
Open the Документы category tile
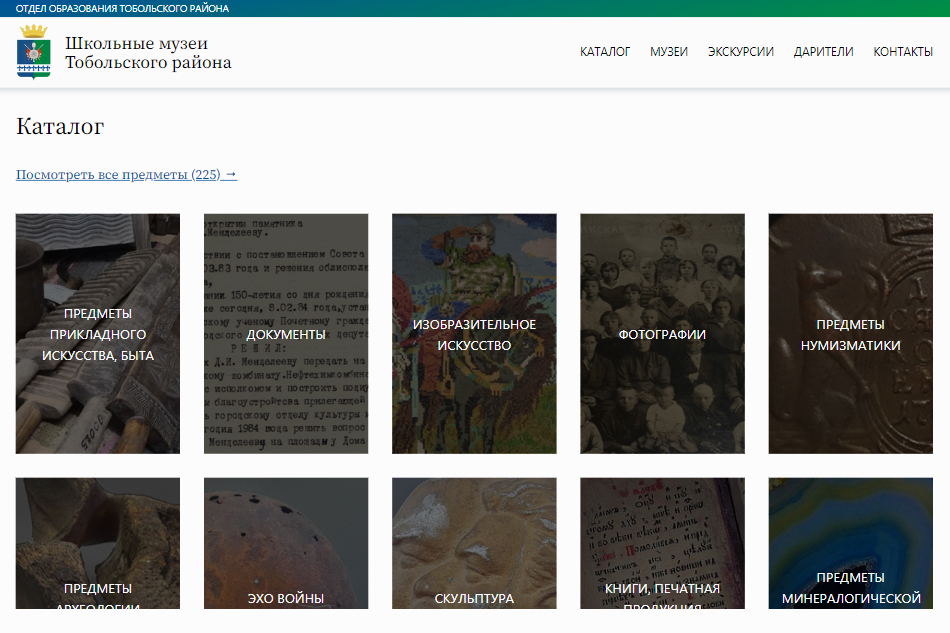pyautogui.click(x=286, y=334)
